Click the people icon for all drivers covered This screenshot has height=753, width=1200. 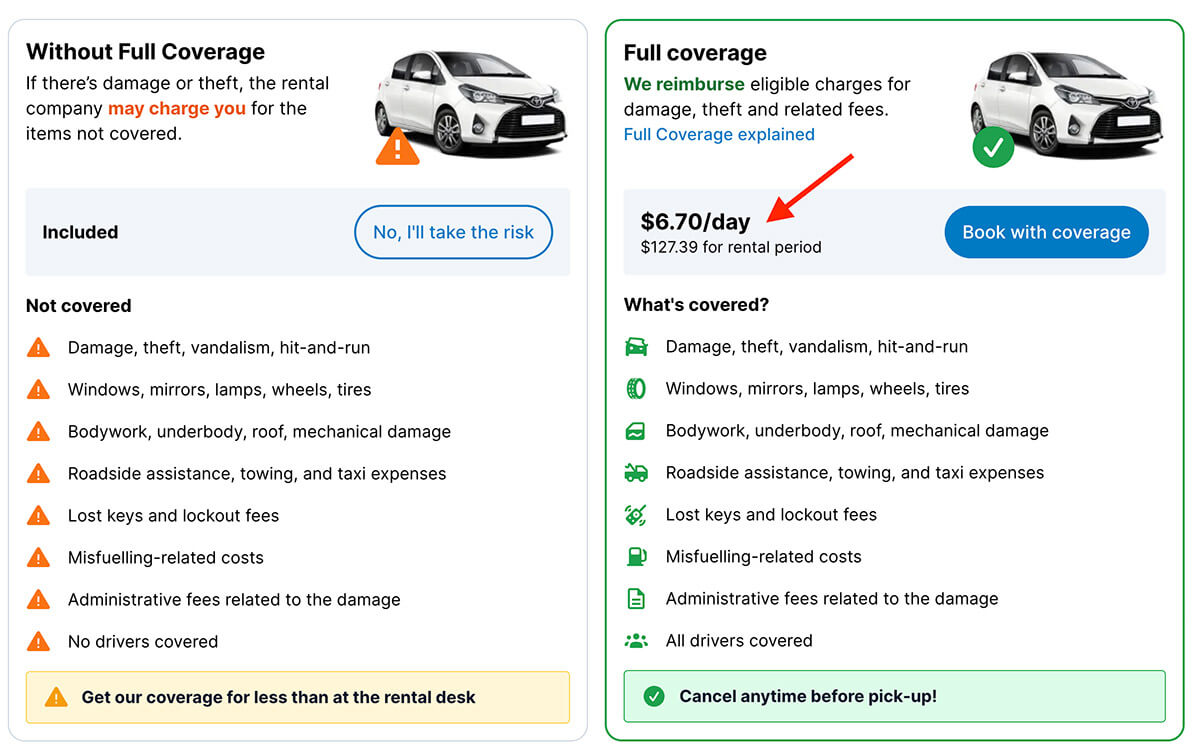636,641
